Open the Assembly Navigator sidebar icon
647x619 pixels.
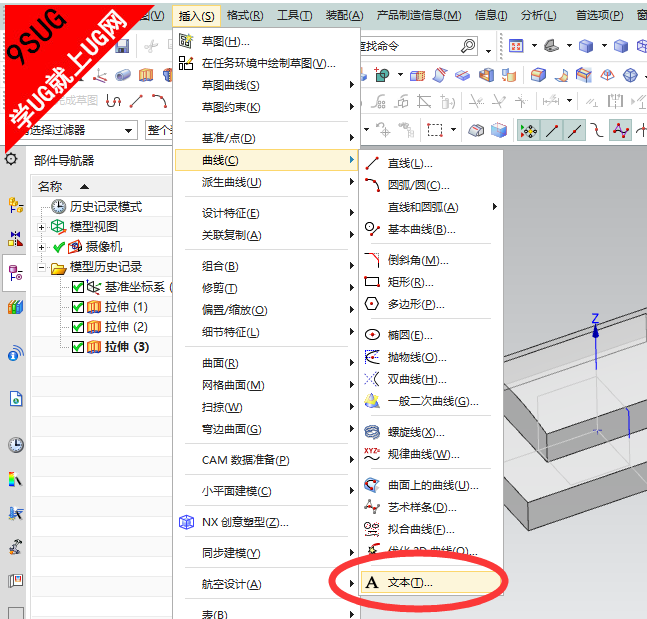click(15, 205)
